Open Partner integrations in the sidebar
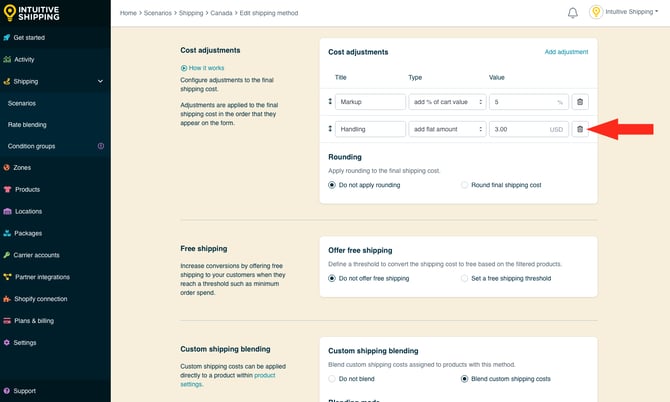The width and height of the screenshot is (670, 402). pos(42,277)
